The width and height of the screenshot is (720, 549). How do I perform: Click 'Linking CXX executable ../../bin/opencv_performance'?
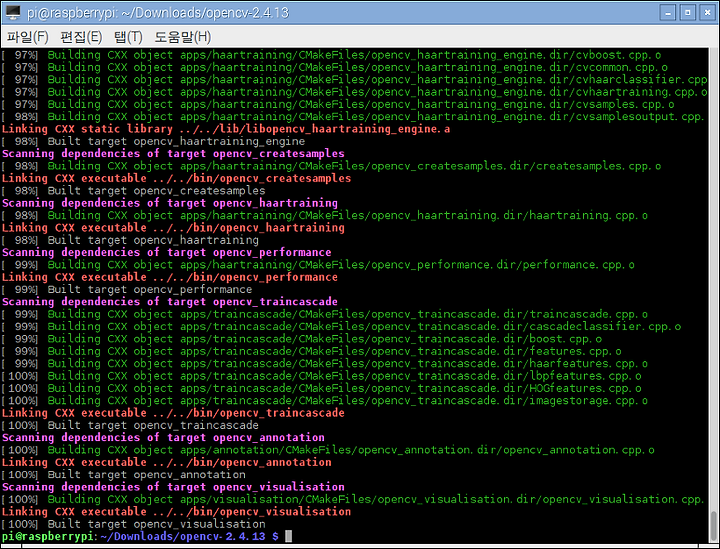point(170,277)
